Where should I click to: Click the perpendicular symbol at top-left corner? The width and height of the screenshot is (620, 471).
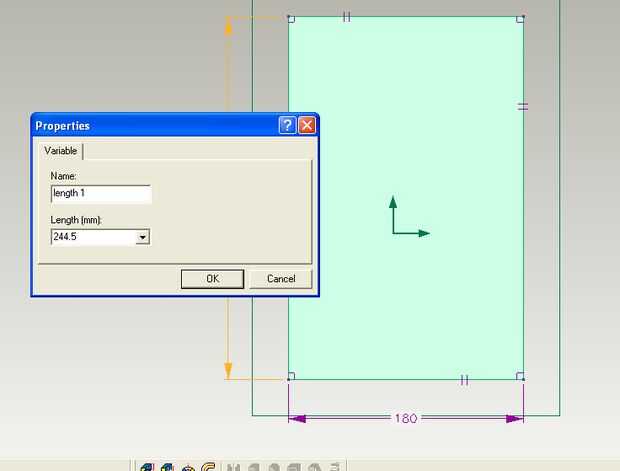(291, 19)
